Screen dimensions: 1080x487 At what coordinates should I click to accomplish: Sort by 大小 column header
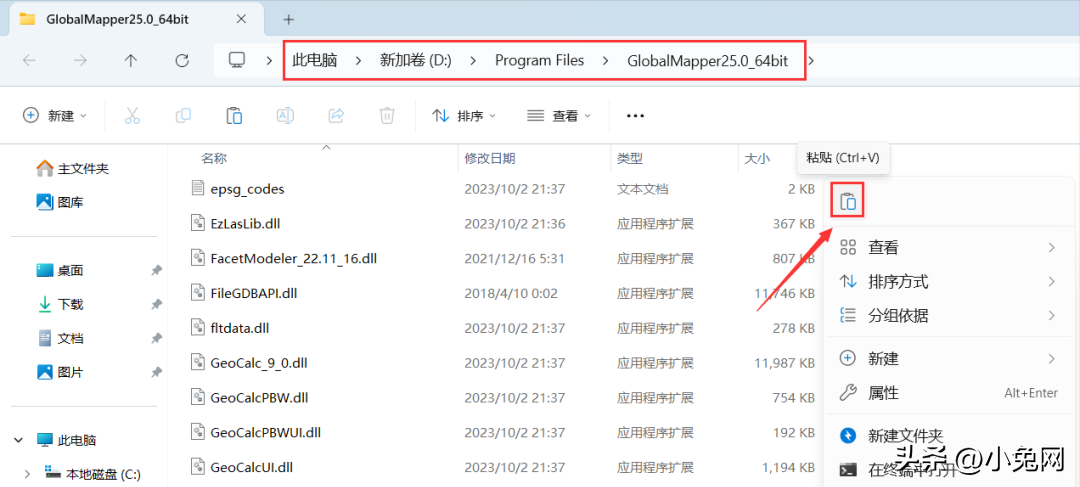(757, 158)
